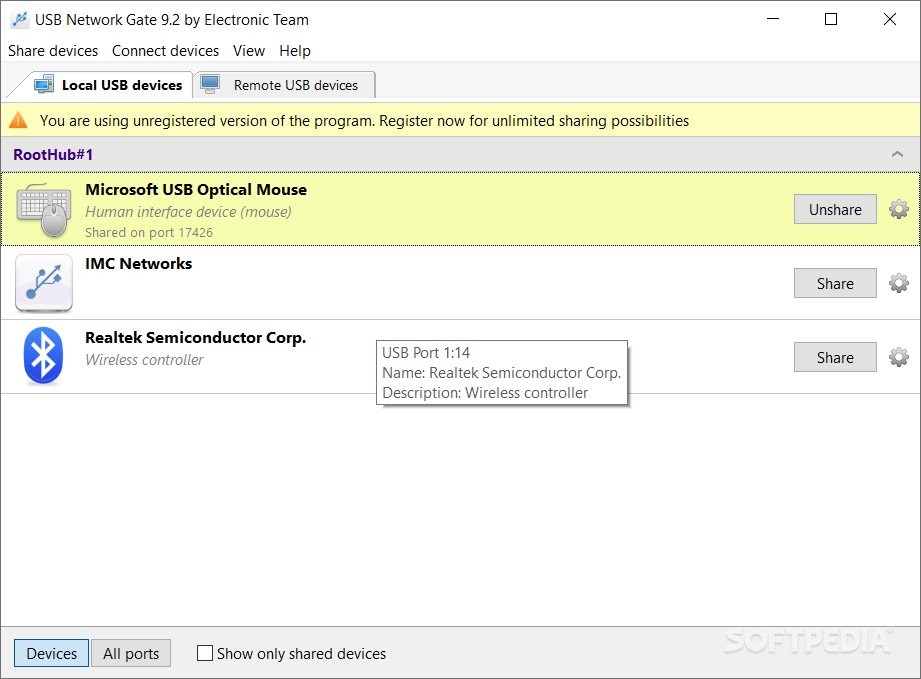
Task: Switch to the Local USB devices tab
Action: 107,85
